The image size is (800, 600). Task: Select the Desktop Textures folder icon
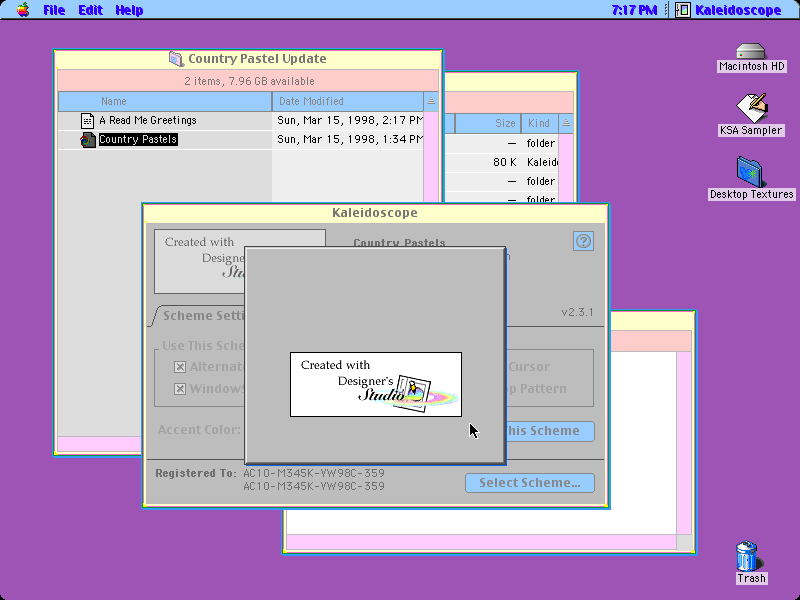click(750, 172)
